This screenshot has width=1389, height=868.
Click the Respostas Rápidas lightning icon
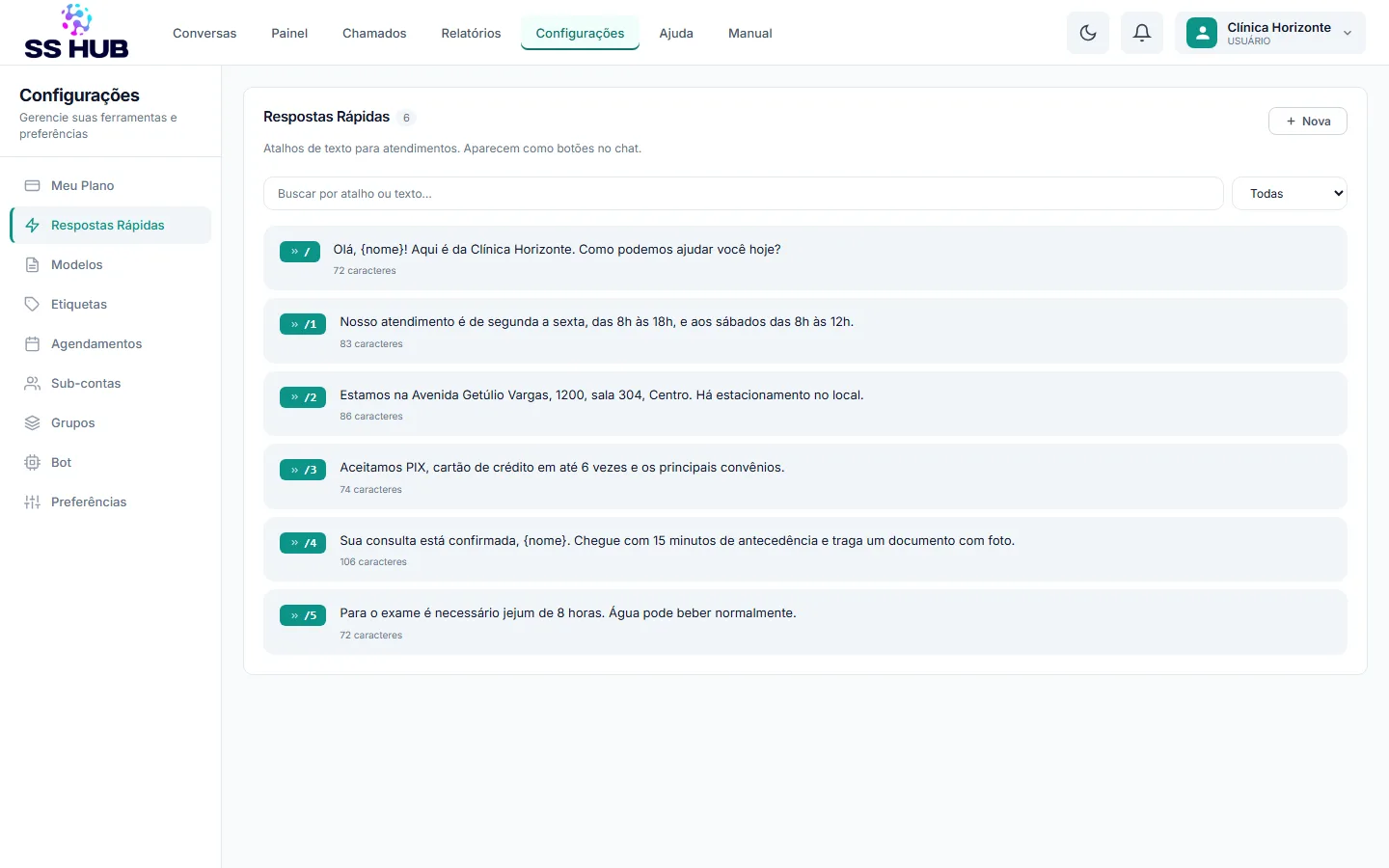[x=32, y=225]
